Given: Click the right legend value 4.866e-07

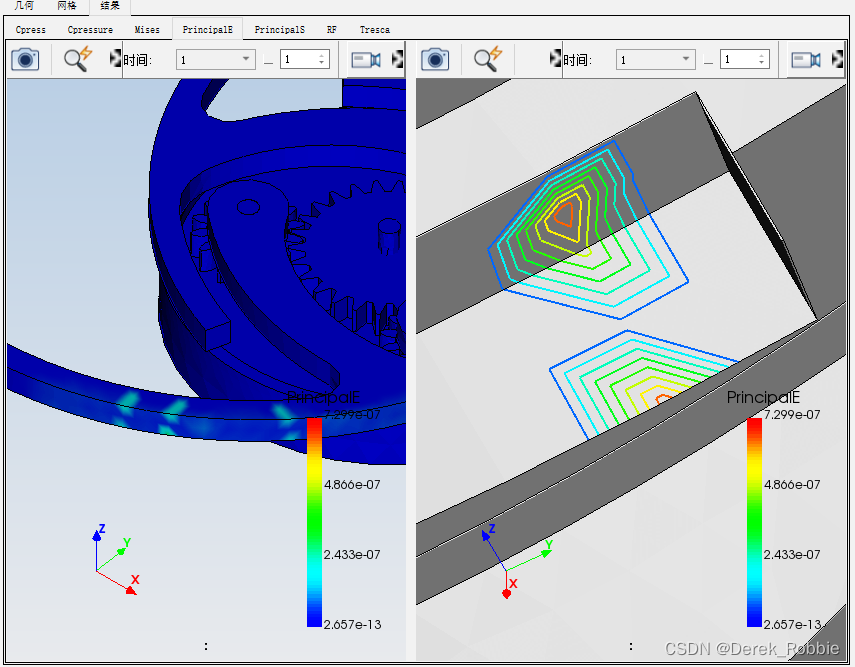Looking at the screenshot, I should [792, 484].
